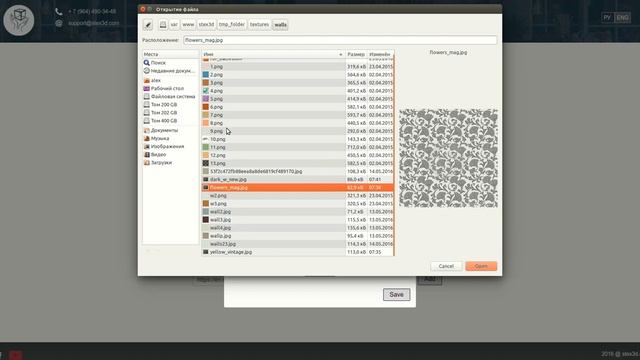Viewport: 640px width, 360px height.
Task: Toggle the pencil type-a-filename button
Action: [x=148, y=25]
